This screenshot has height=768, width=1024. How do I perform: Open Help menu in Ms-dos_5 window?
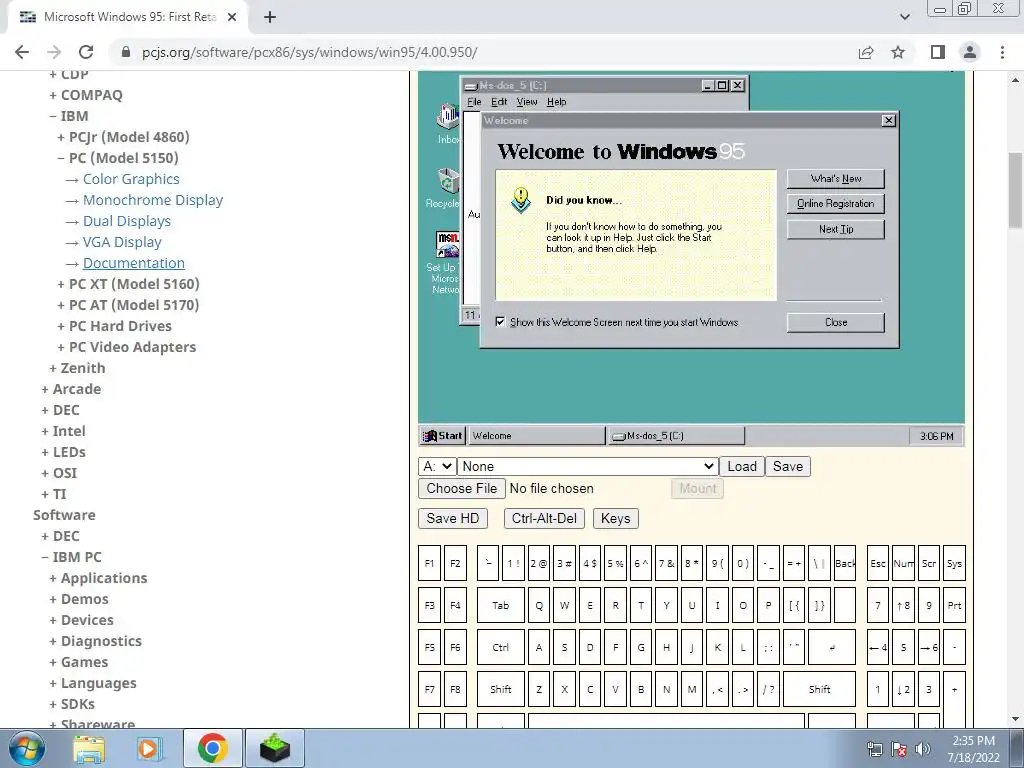(x=556, y=102)
